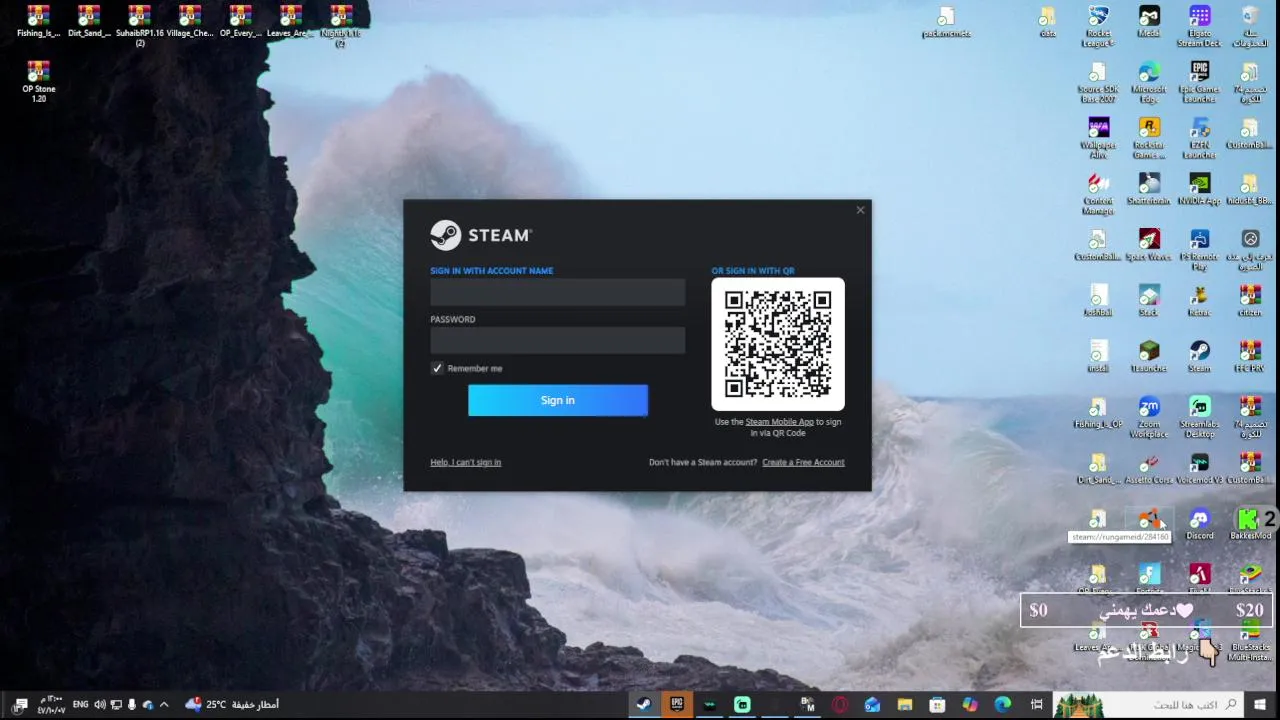Select the TLauncher Minecraft desktop icon
Viewport: 1280px width, 720px height.
(x=1149, y=358)
